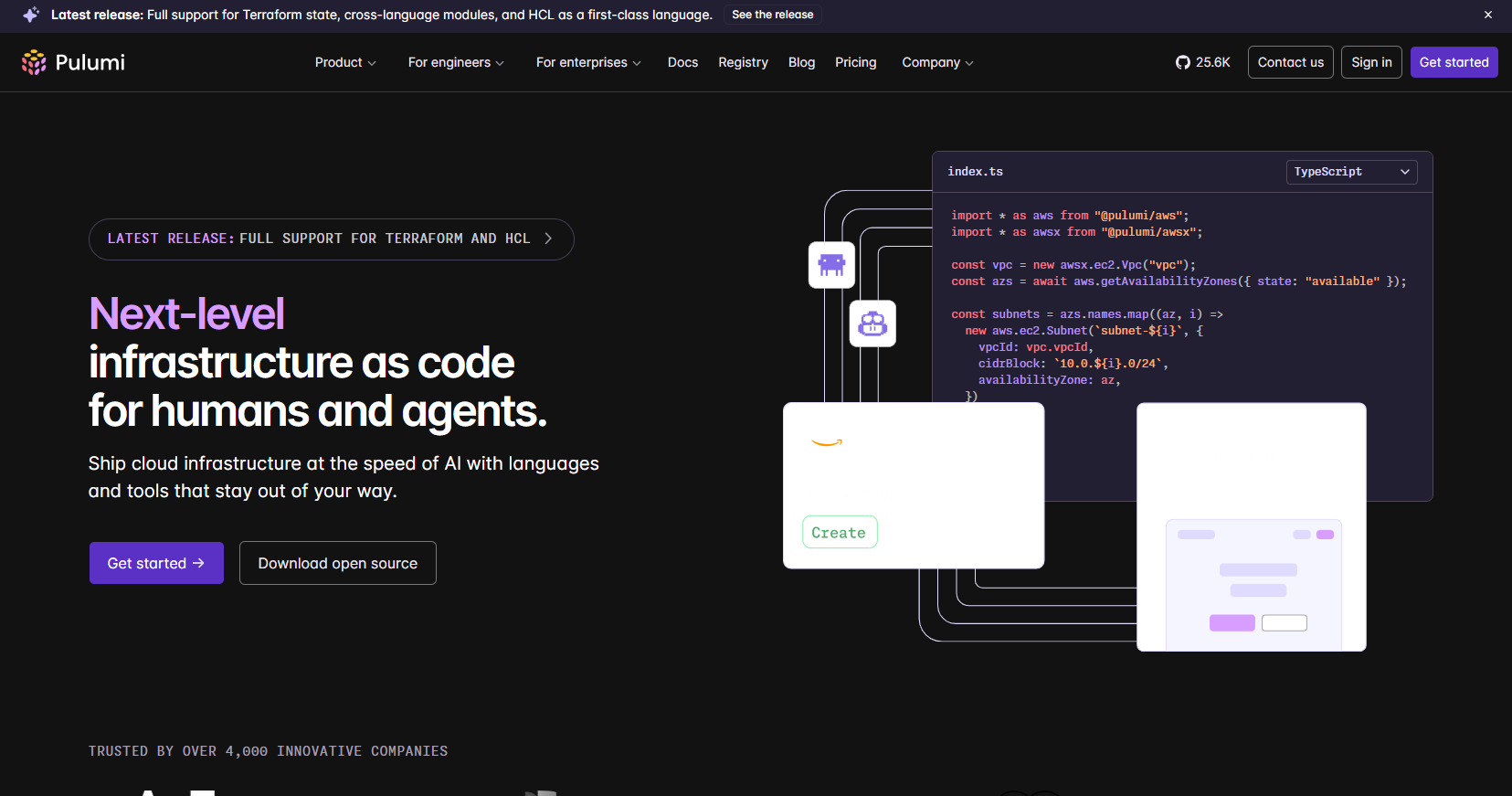This screenshot has width=1512, height=796.
Task: Expand the For enterprises menu
Action: [x=588, y=62]
